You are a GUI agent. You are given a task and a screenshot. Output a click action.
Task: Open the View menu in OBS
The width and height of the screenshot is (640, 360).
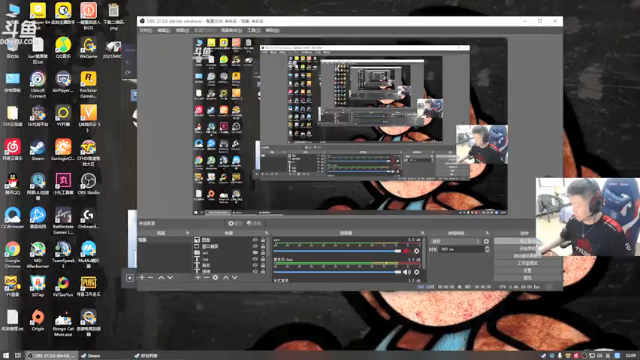point(182,31)
